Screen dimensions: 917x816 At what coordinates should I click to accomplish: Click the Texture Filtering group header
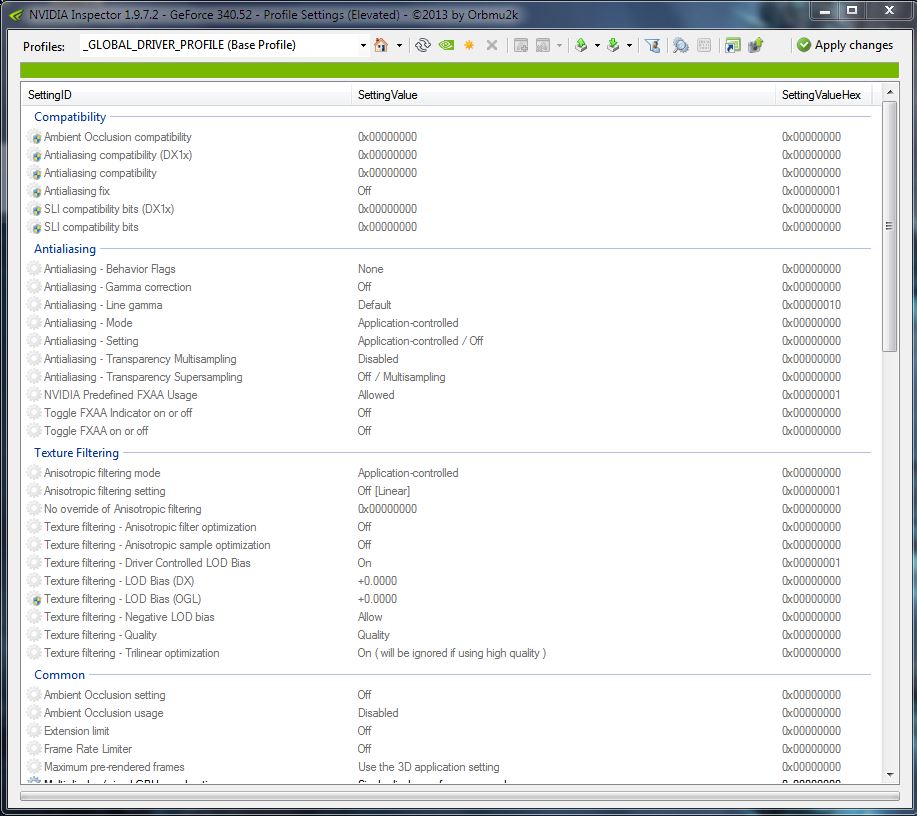tap(77, 453)
